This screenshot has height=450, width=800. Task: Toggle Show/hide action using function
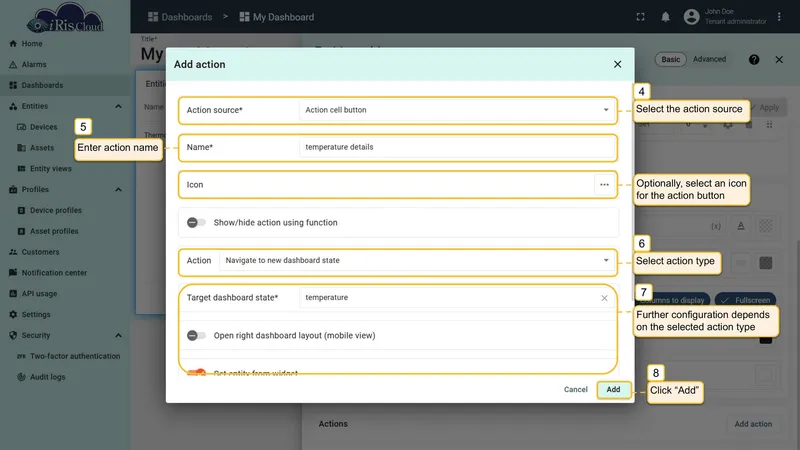pyautogui.click(x=196, y=222)
